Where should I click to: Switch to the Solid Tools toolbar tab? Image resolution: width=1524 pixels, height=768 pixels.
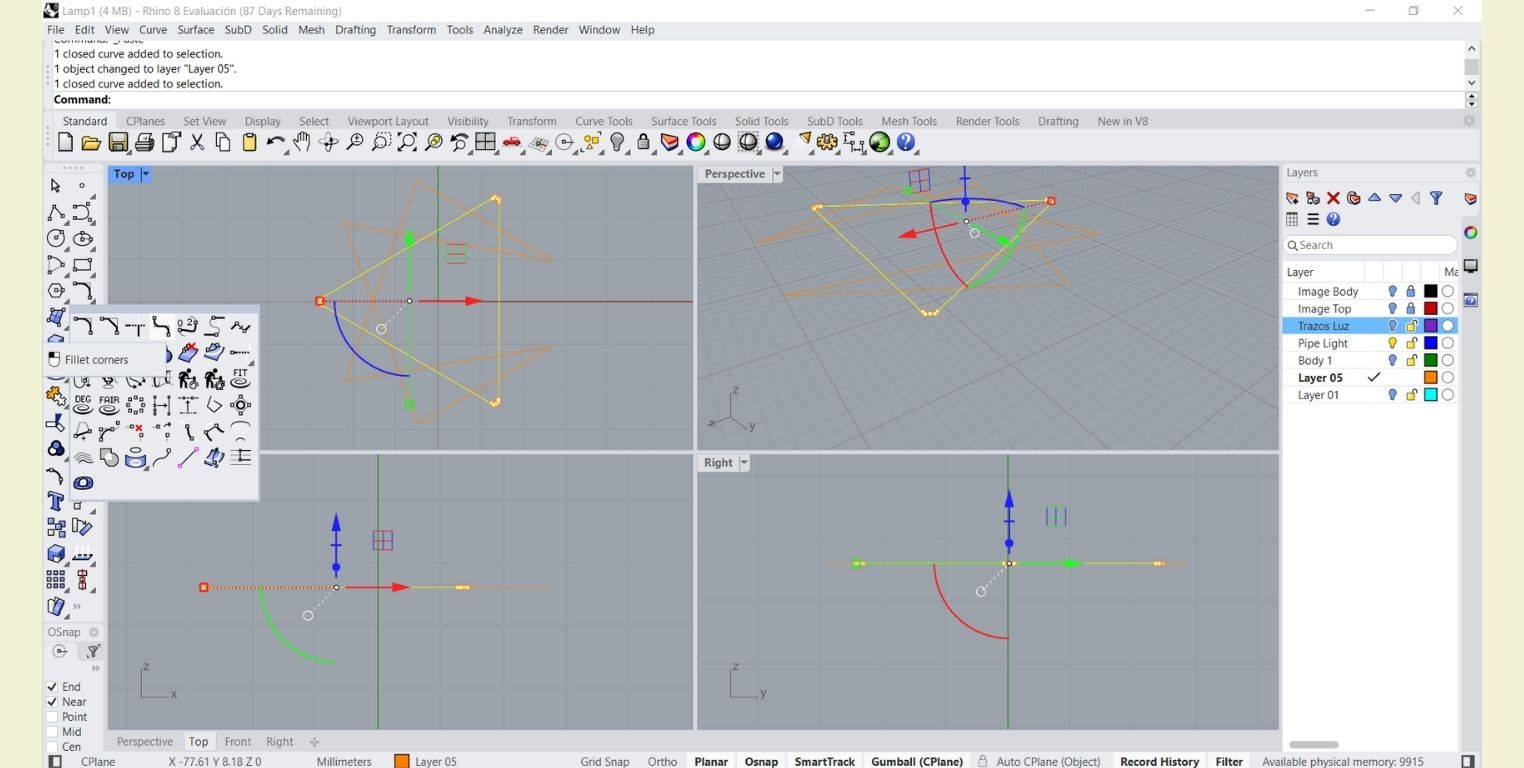tap(762, 121)
